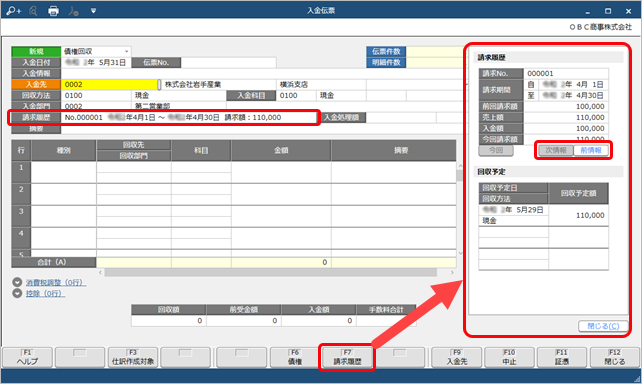Click the 回収予定額 value 110,000
Viewport: 642px width, 384px height.
[x=590, y=215]
